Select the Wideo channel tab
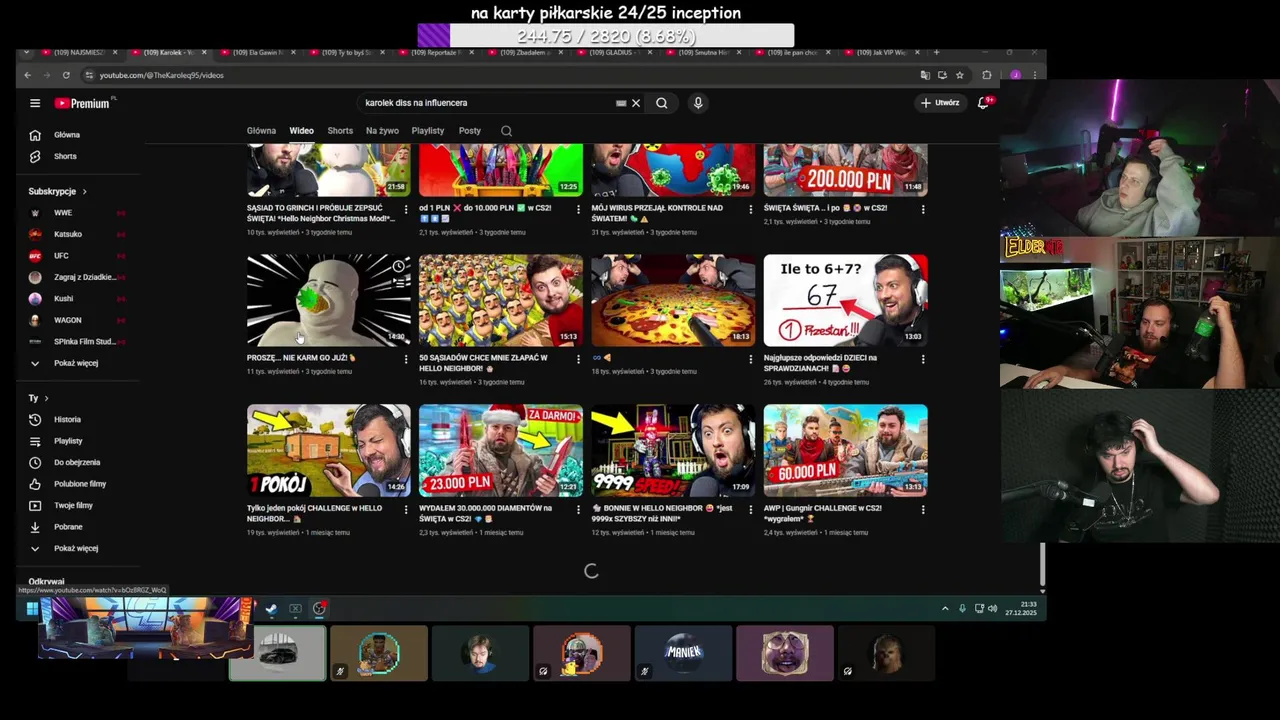 tap(301, 131)
